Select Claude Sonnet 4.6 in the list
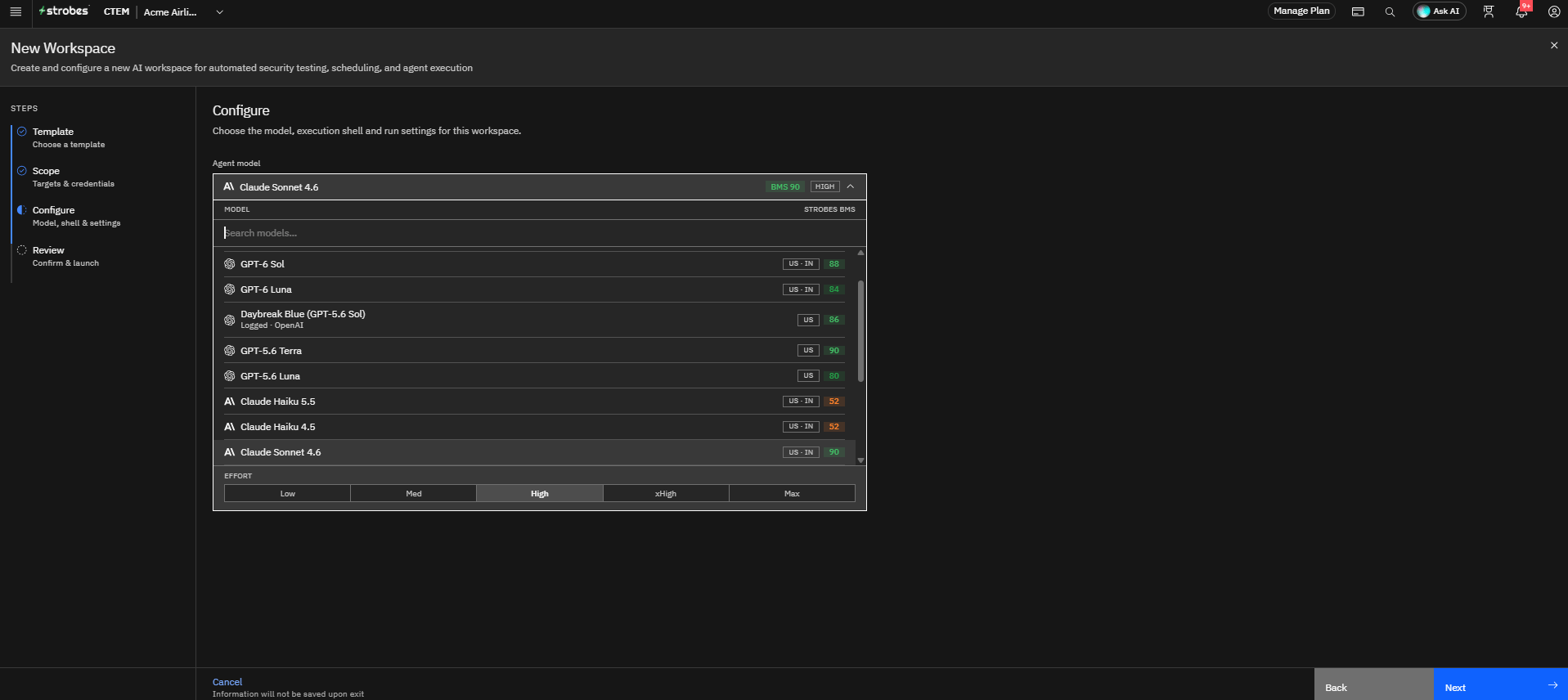 535,452
